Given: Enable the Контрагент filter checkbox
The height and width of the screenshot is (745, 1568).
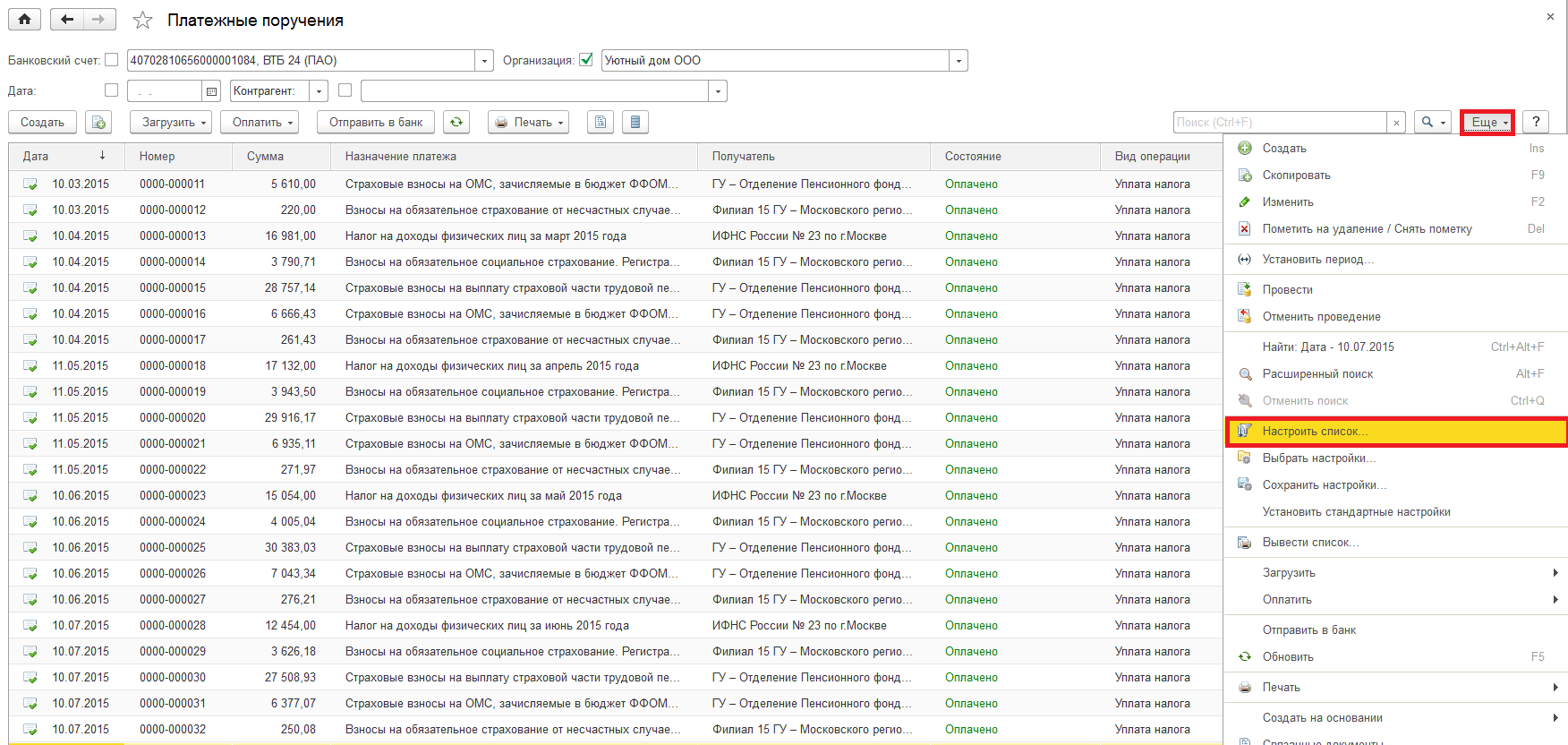Looking at the screenshot, I should tap(345, 90).
